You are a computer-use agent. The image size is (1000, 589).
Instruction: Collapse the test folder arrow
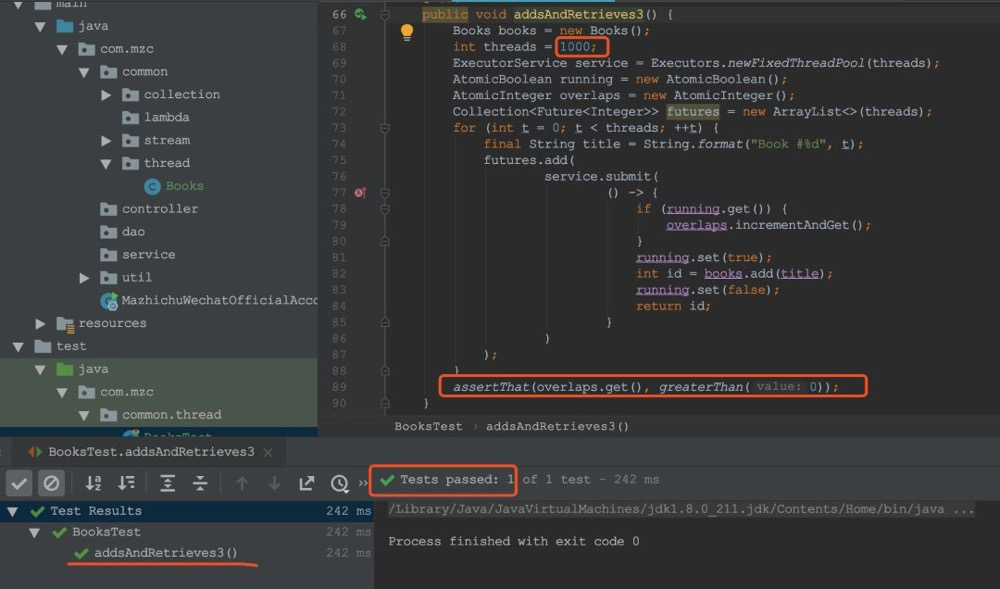click(18, 347)
